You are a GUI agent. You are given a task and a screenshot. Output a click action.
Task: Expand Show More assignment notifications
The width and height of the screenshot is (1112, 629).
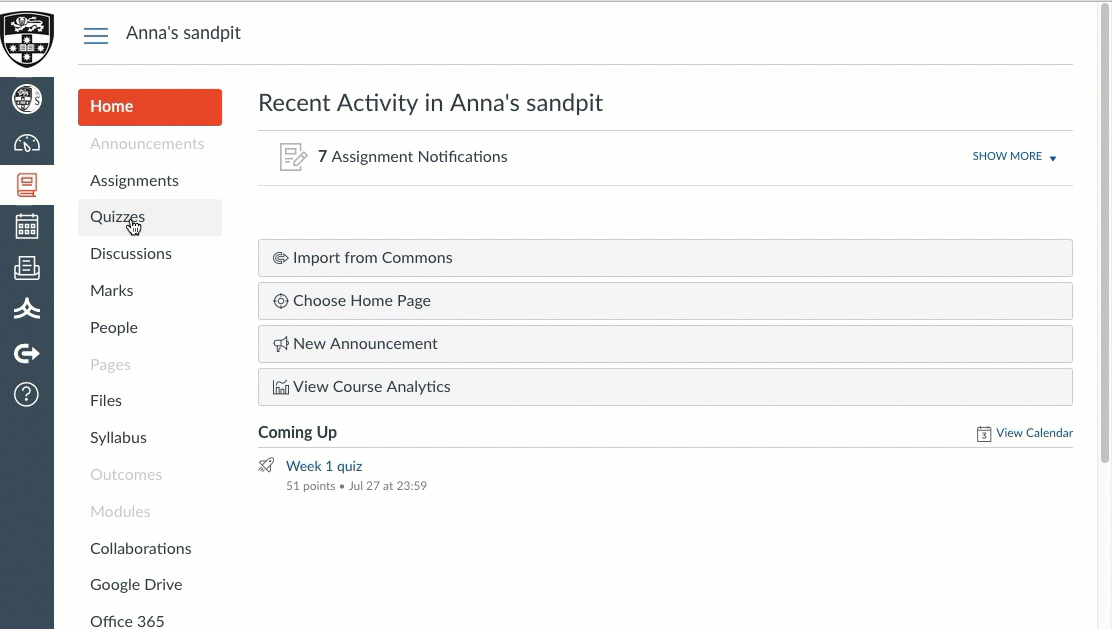1014,157
